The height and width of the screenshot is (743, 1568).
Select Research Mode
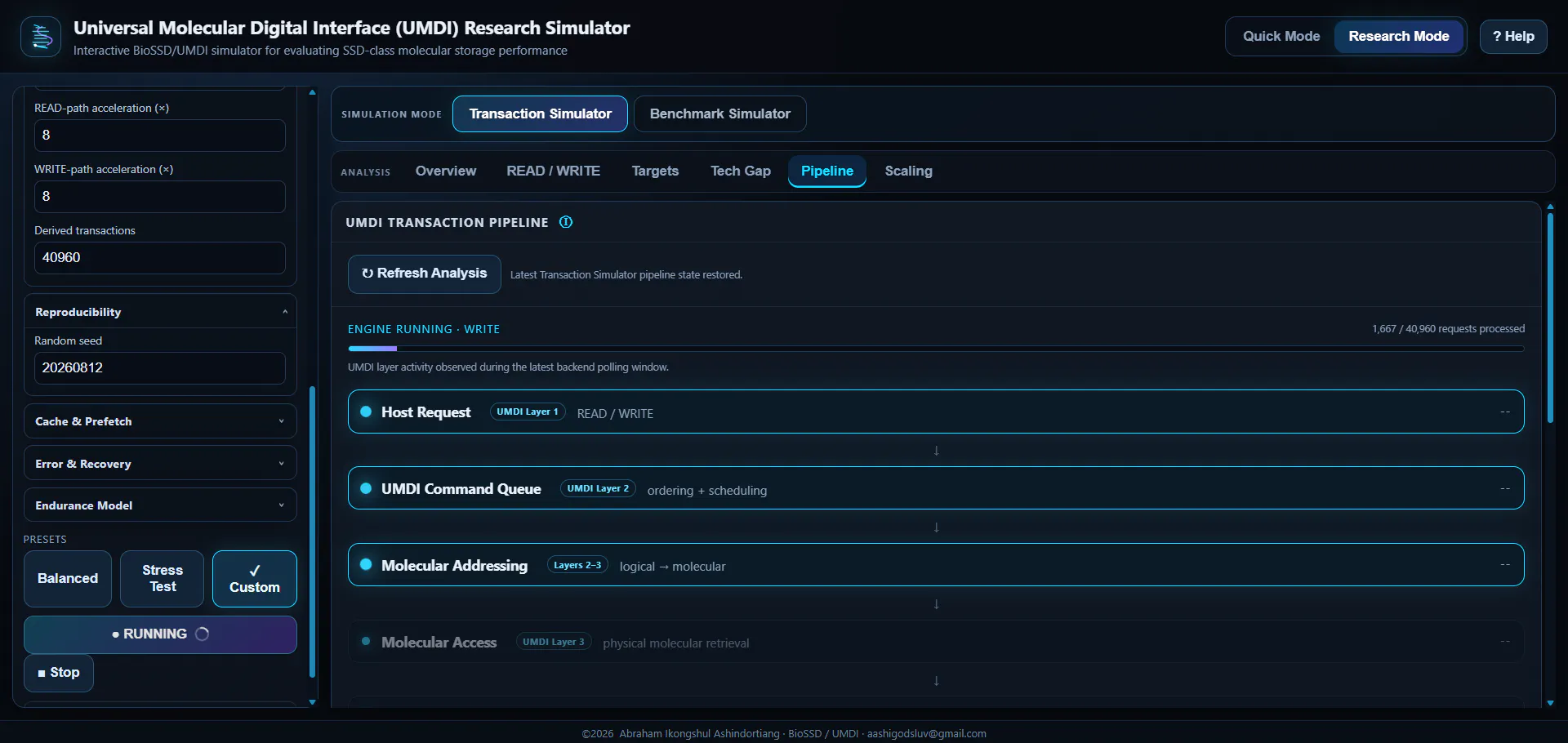click(1398, 37)
